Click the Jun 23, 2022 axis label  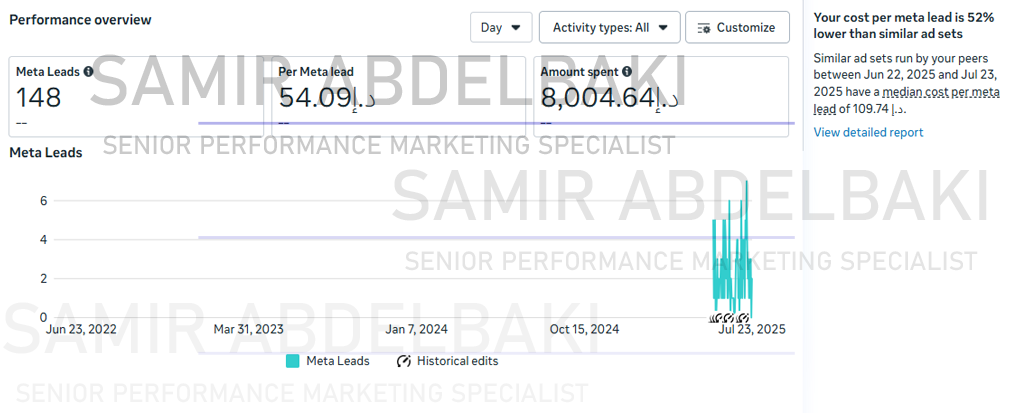(x=81, y=329)
